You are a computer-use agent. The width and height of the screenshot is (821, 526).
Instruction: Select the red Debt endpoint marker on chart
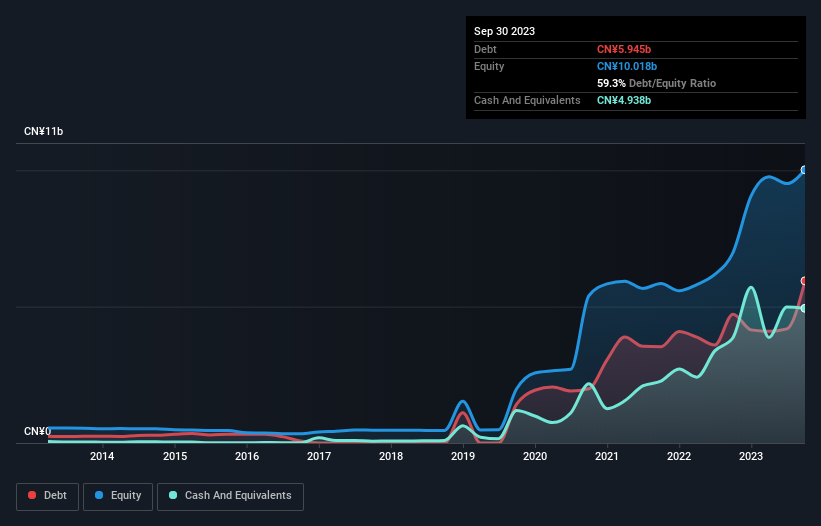tap(804, 281)
